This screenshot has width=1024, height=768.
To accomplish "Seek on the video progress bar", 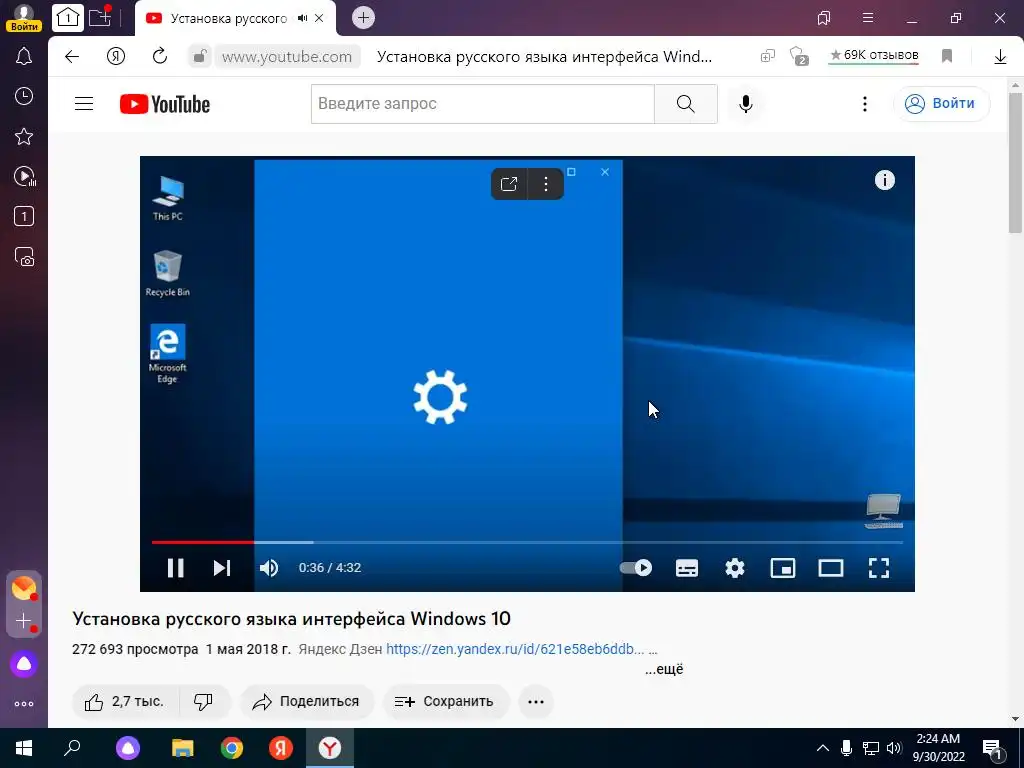I will point(527,542).
